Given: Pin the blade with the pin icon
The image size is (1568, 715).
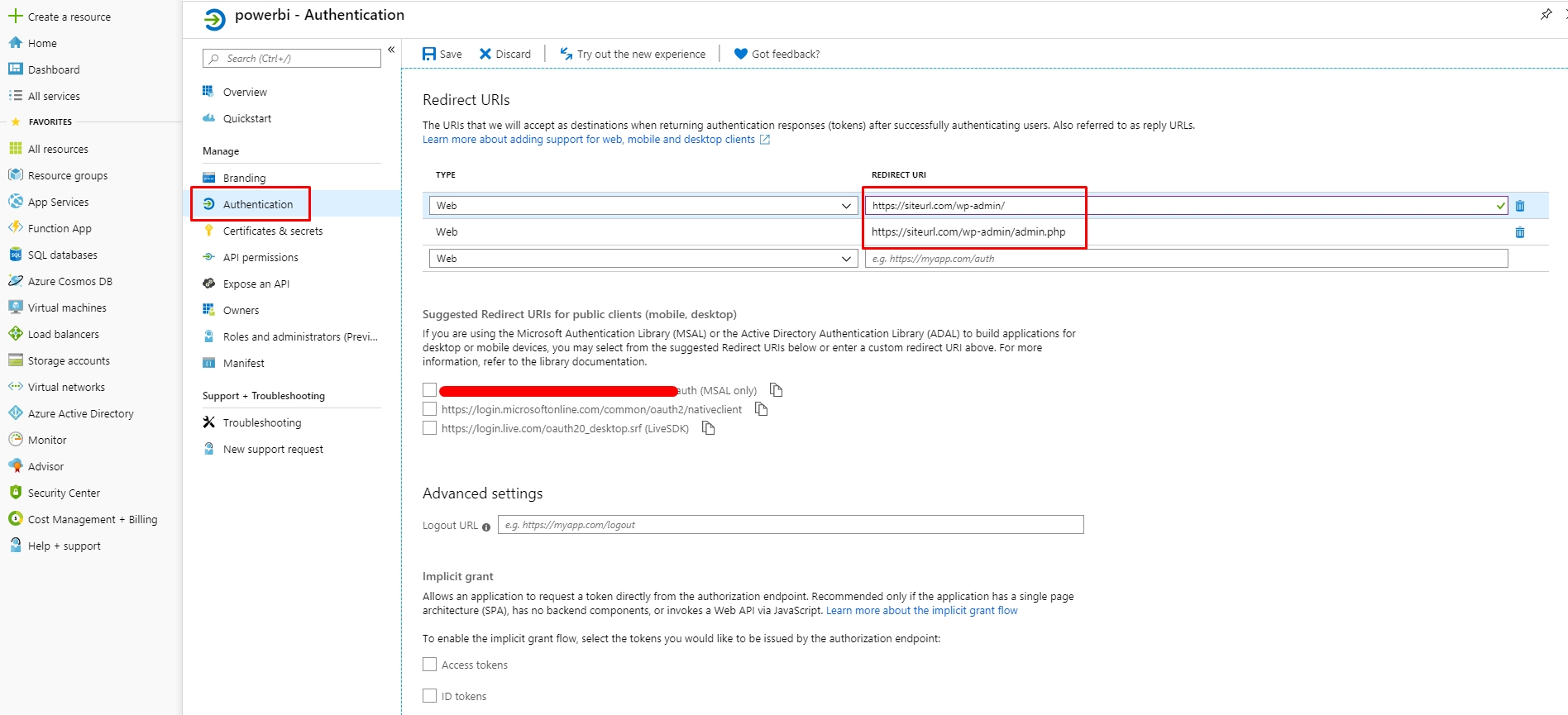Looking at the screenshot, I should pos(1546,14).
